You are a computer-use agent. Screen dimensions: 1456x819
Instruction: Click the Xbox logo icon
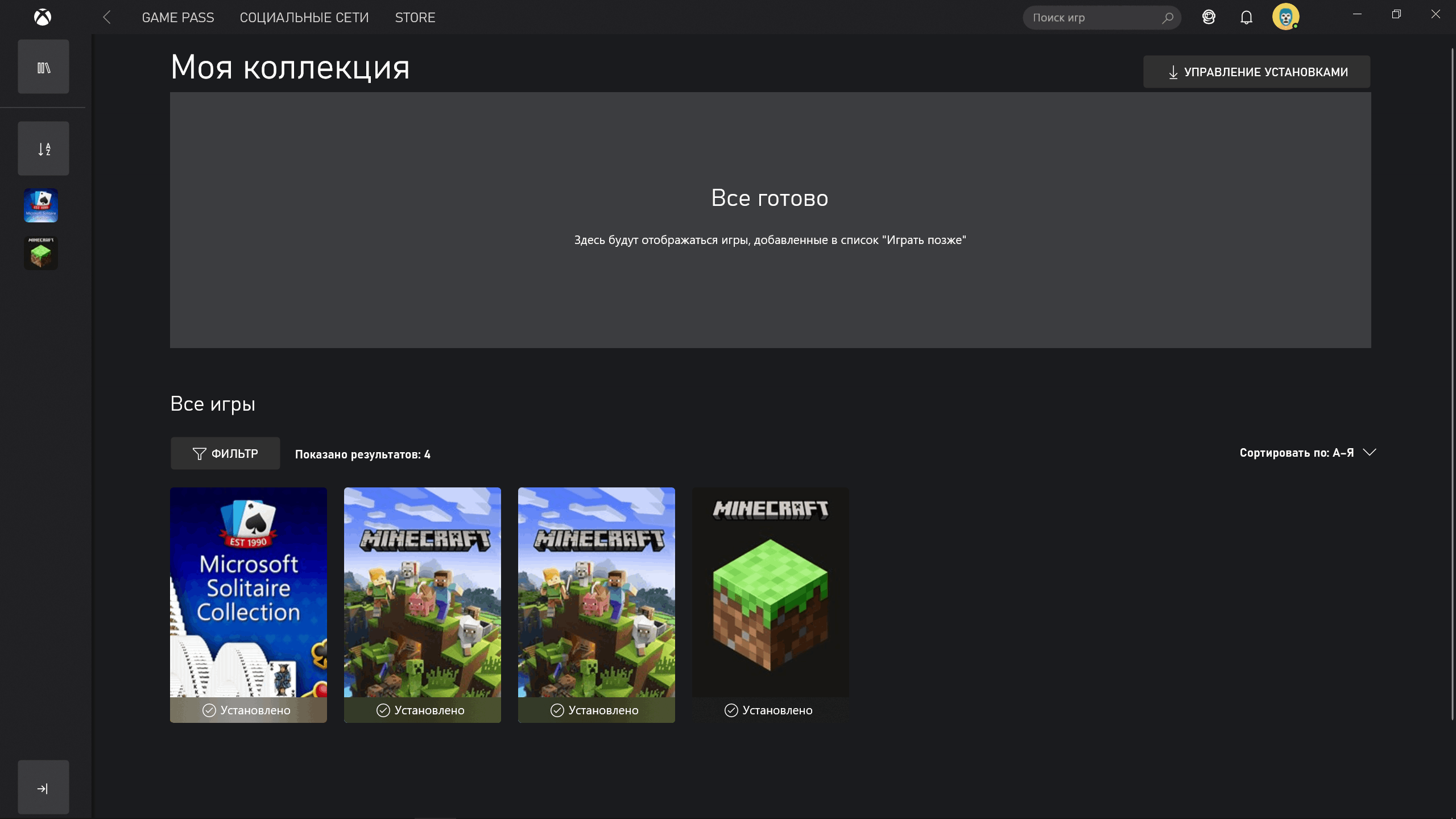43,17
